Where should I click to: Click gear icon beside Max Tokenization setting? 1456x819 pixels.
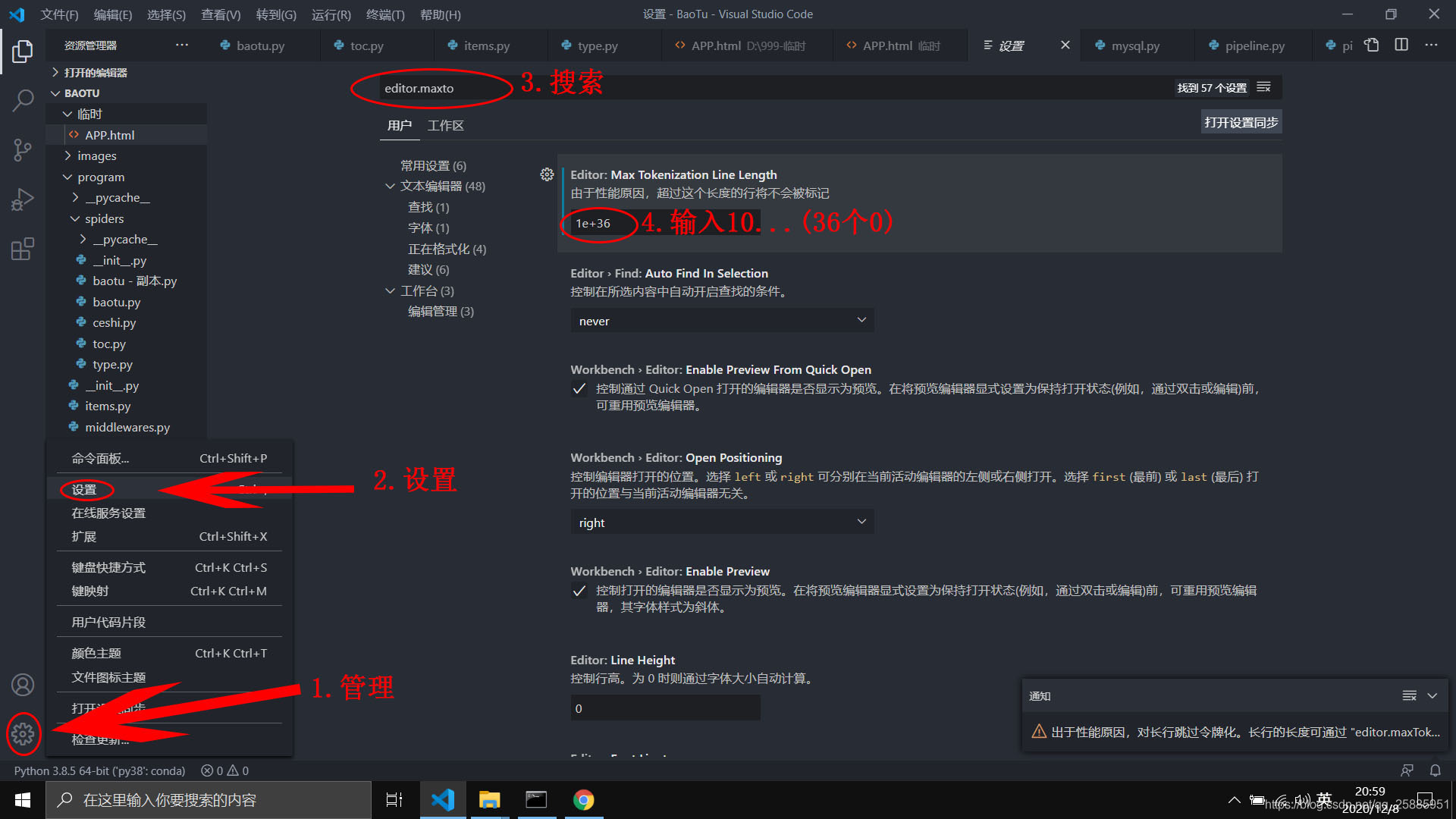[547, 175]
